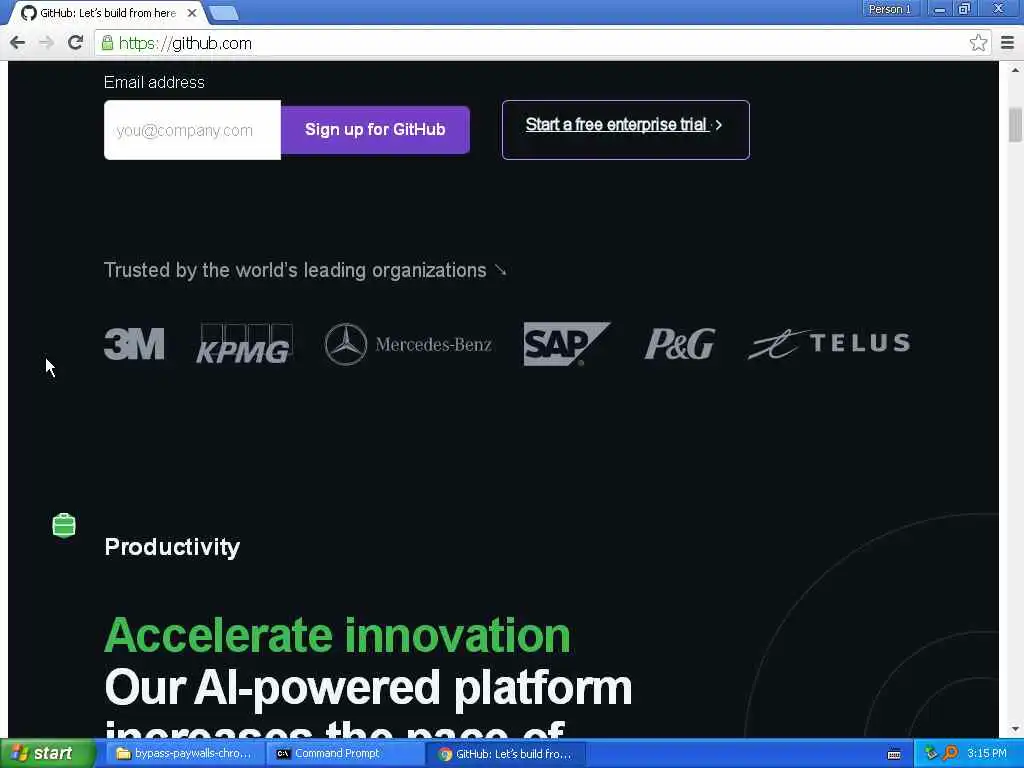Click the Email address label
Viewport: 1024px width, 768px height.
pyautogui.click(x=154, y=82)
